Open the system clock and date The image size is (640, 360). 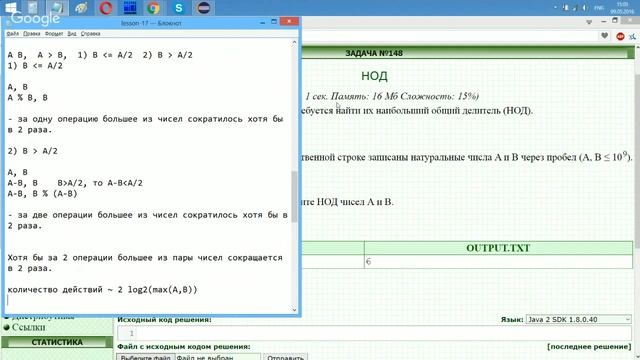[622, 8]
